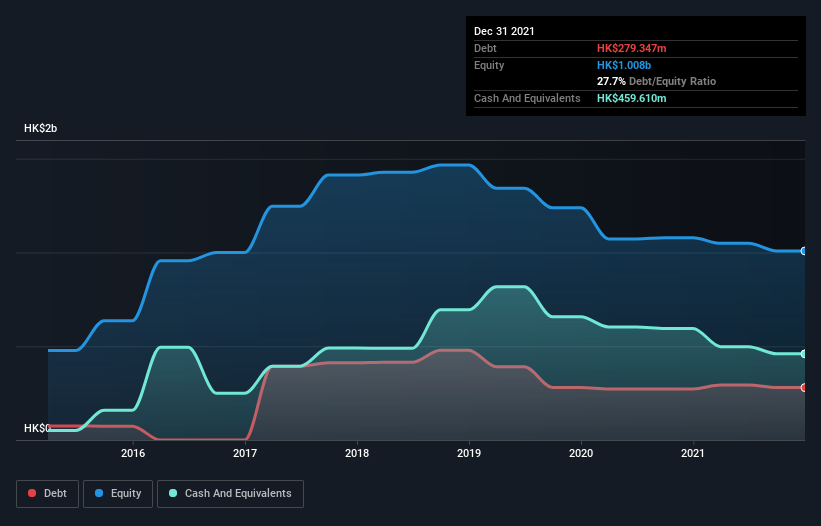This screenshot has height=526, width=821.
Task: Click the HK$1.008b equity value
Action: [x=624, y=65]
